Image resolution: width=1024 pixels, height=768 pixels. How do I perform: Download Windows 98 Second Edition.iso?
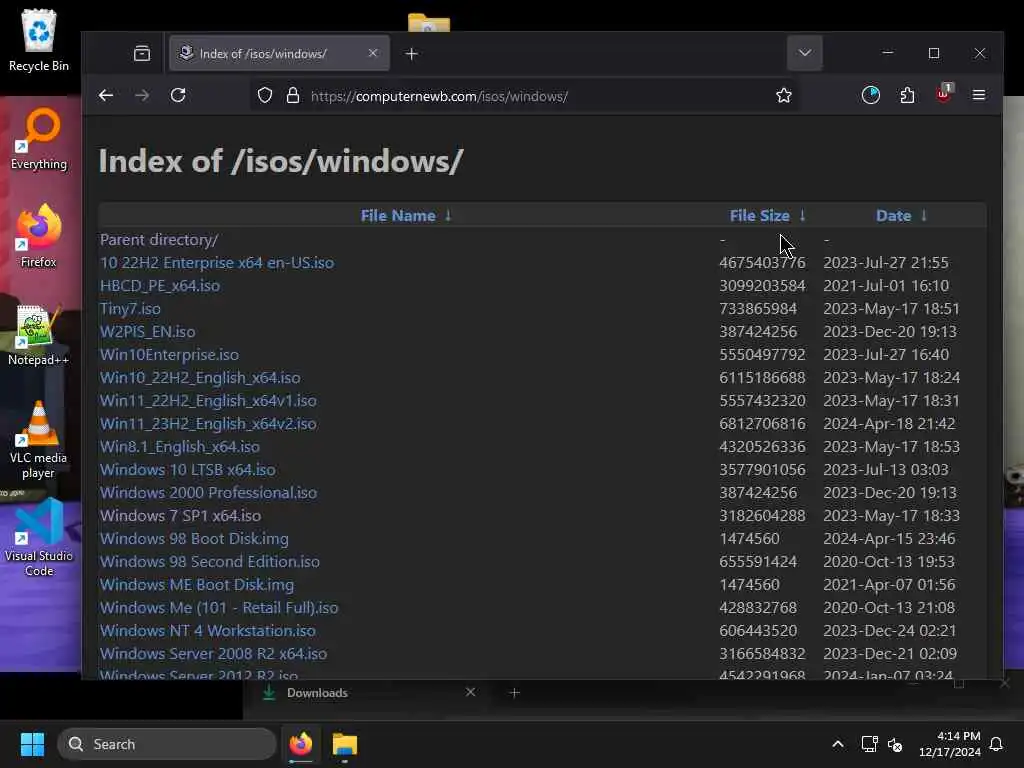point(210,562)
